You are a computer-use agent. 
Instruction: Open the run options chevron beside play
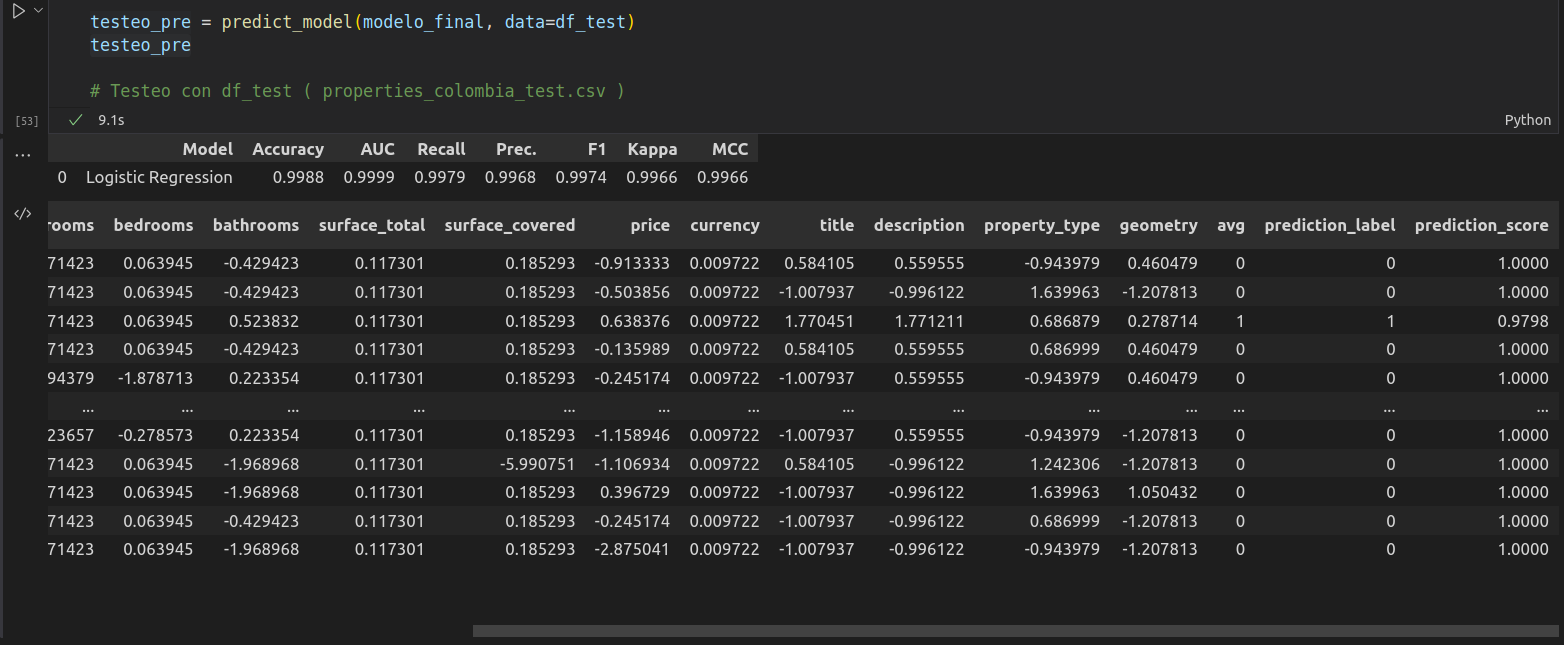click(x=38, y=10)
